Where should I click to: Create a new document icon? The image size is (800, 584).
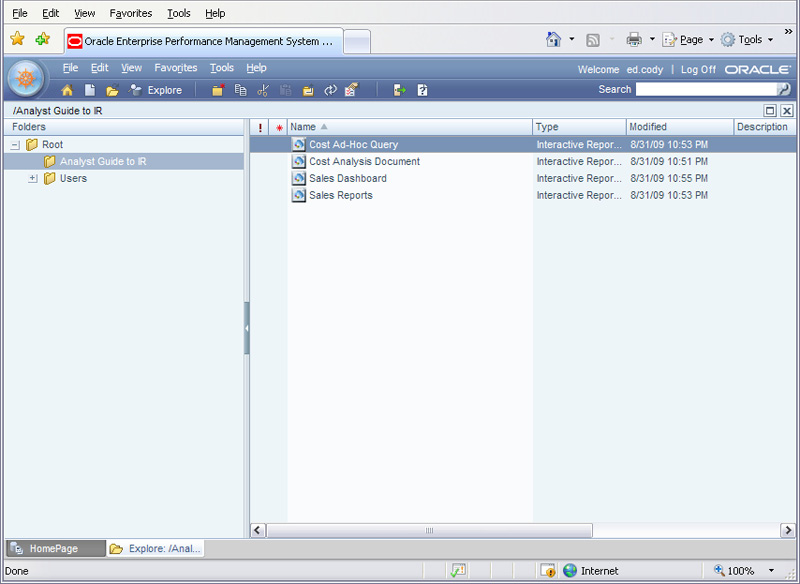coord(90,90)
